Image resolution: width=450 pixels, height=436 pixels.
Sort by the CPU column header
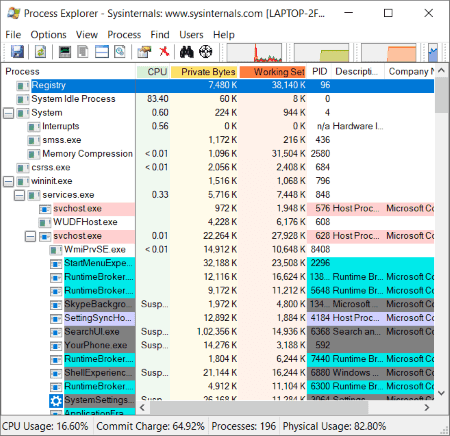(x=153, y=72)
